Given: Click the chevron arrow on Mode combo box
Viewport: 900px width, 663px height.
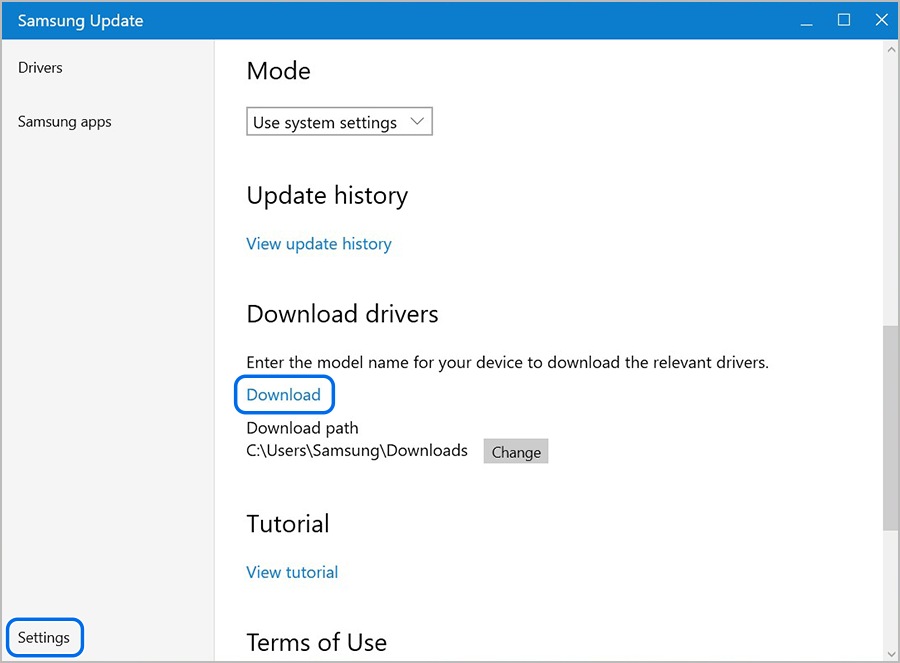Looking at the screenshot, I should click(x=418, y=122).
